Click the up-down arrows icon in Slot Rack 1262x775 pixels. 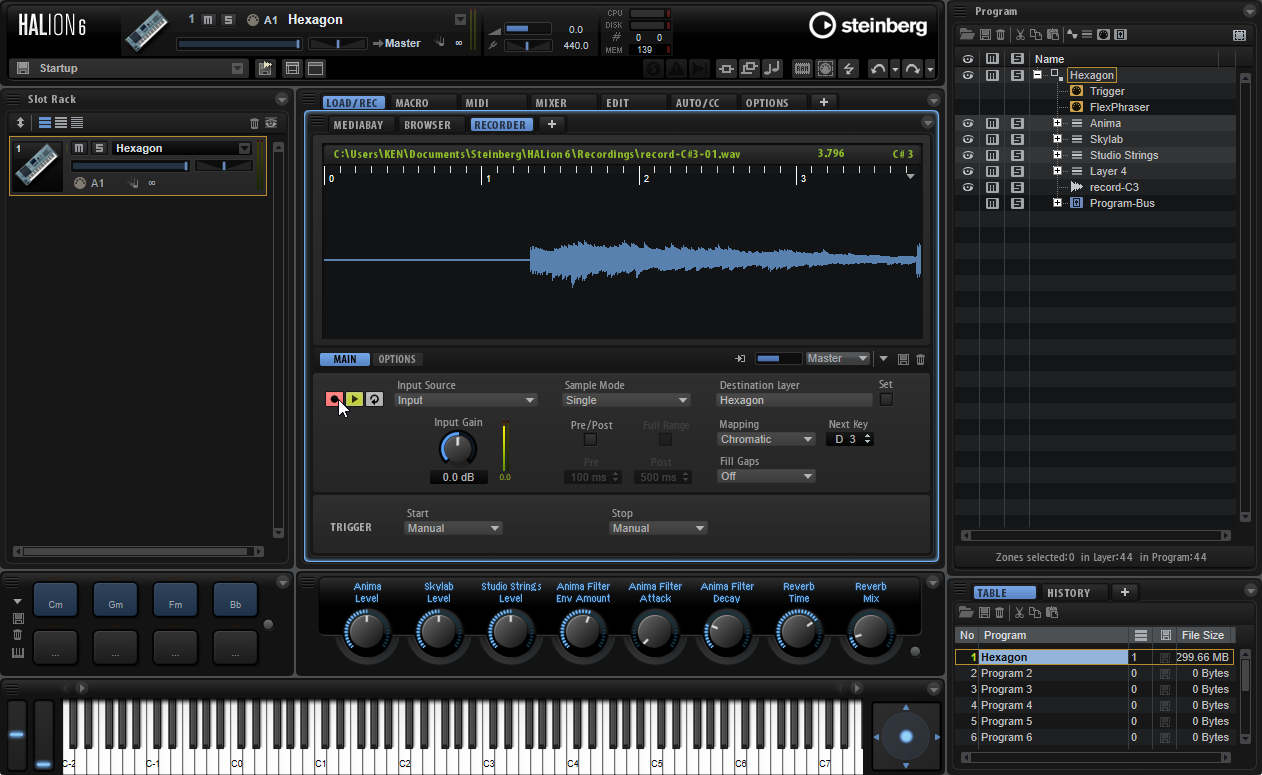click(x=20, y=123)
